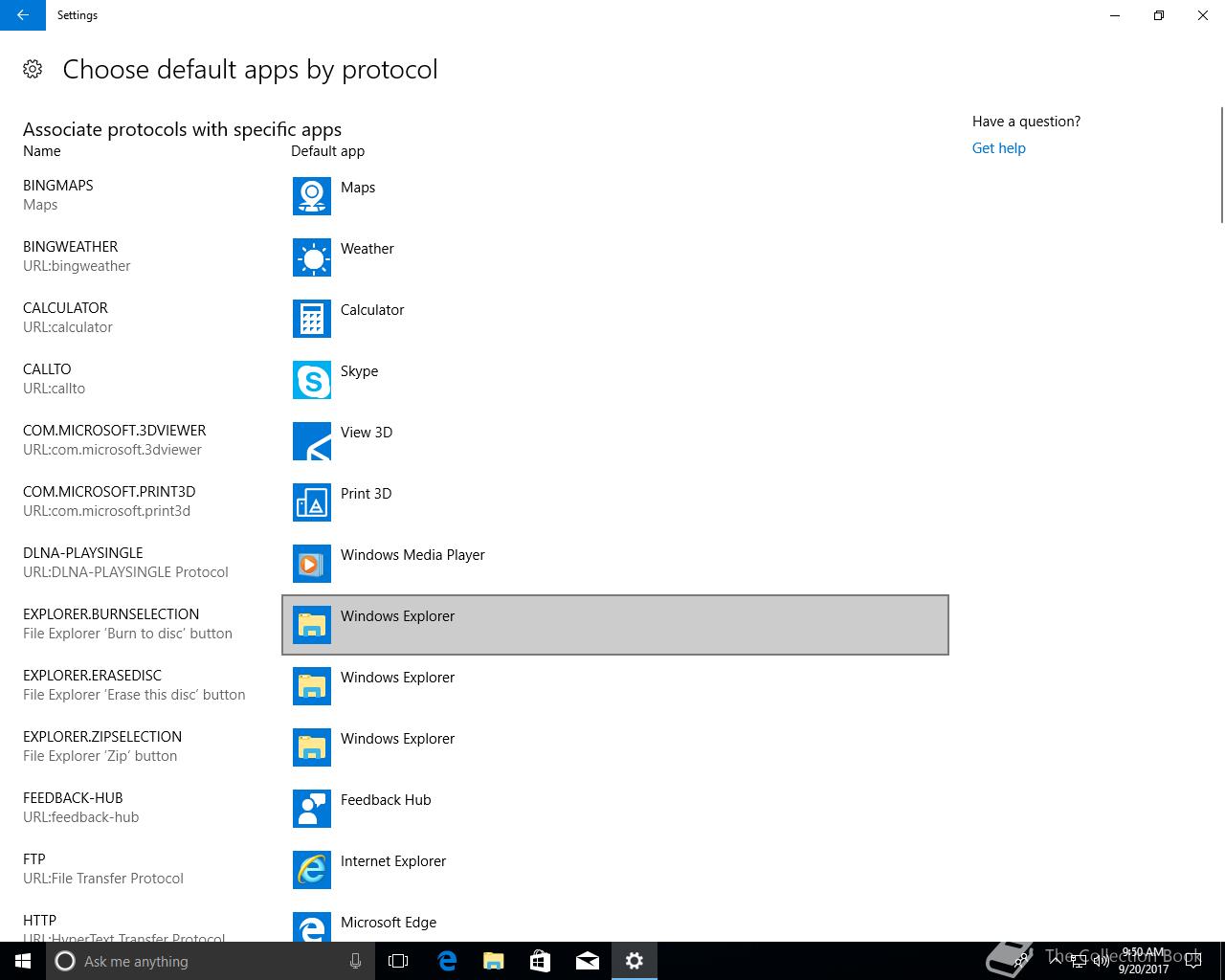Click the CALCULATOR protocol name
Screen dimensions: 1225x980
pyautogui.click(x=65, y=308)
